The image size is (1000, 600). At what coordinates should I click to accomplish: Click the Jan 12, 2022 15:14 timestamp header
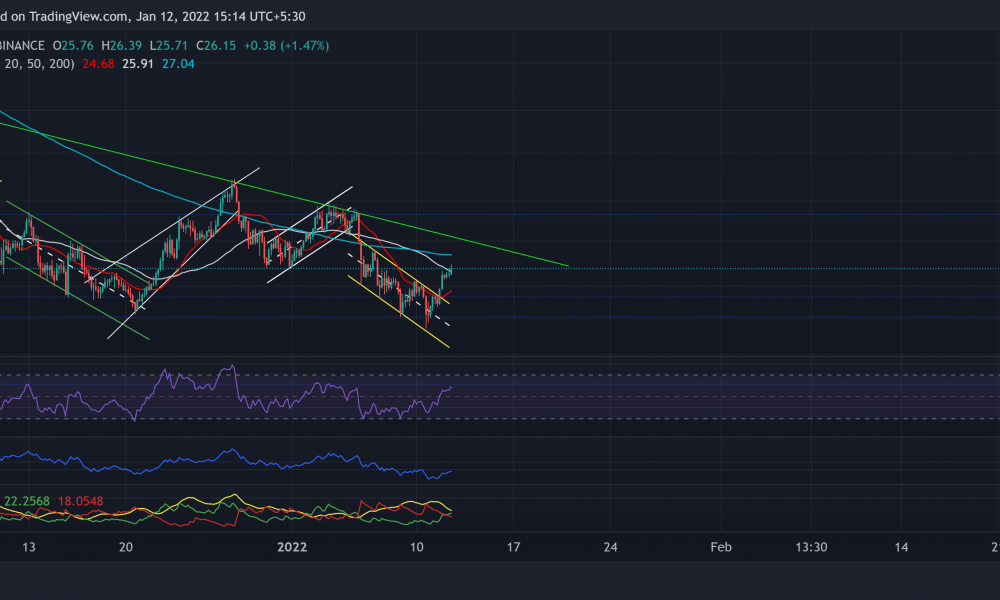pyautogui.click(x=221, y=17)
